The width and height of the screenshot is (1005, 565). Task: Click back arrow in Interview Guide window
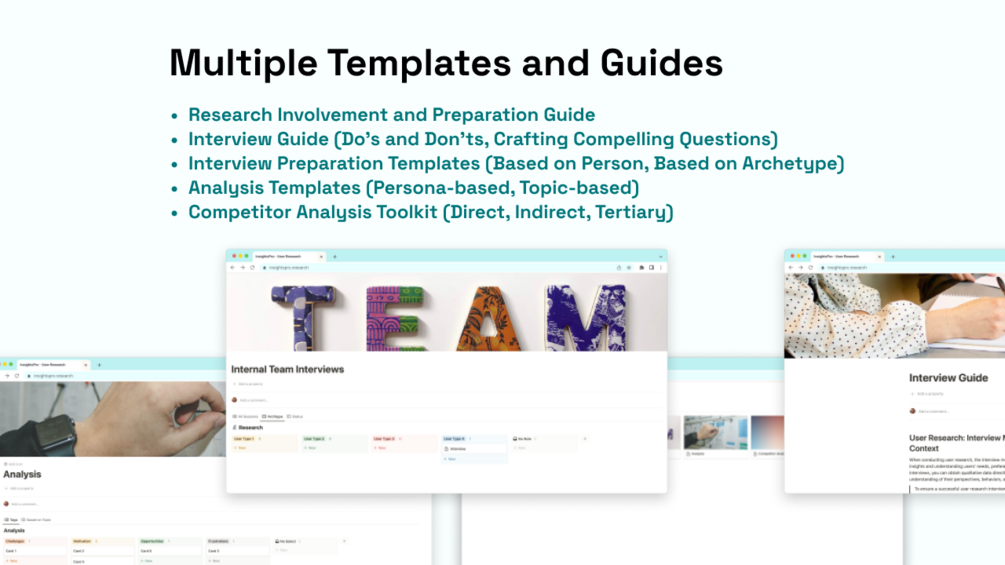coord(791,268)
